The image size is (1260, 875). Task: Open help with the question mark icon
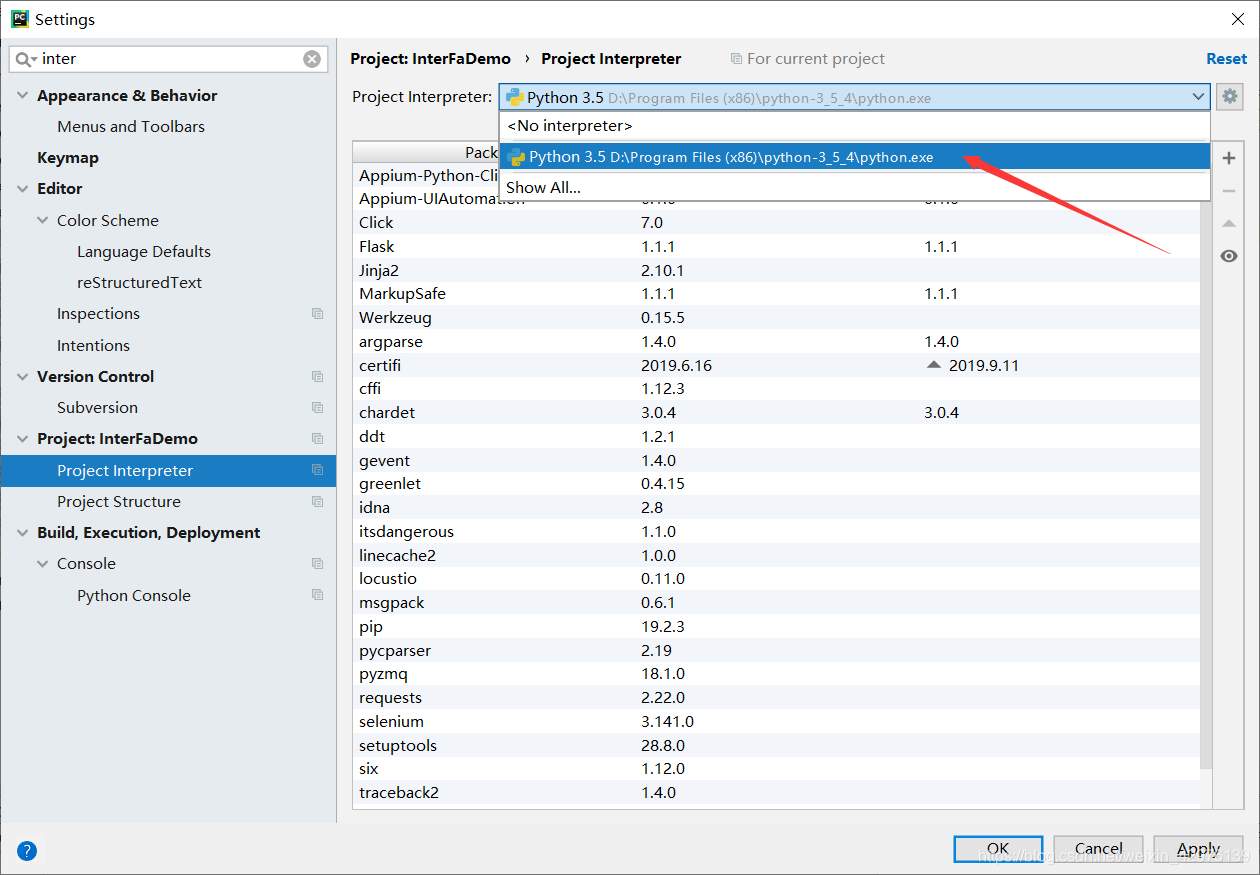point(27,851)
